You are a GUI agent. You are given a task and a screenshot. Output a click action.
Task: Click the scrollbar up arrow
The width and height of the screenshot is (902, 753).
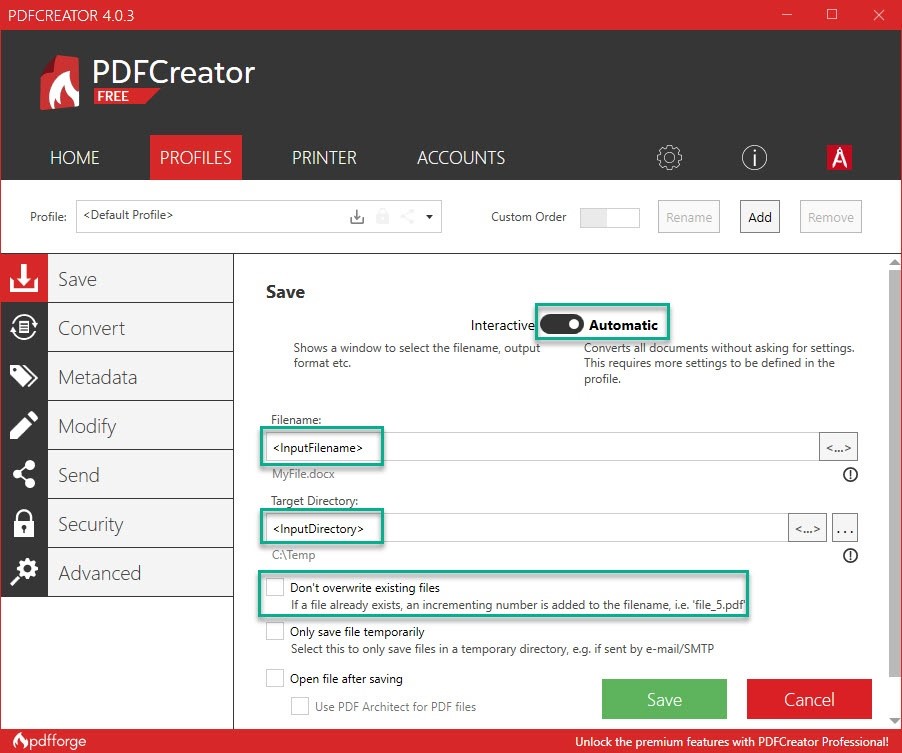(895, 262)
